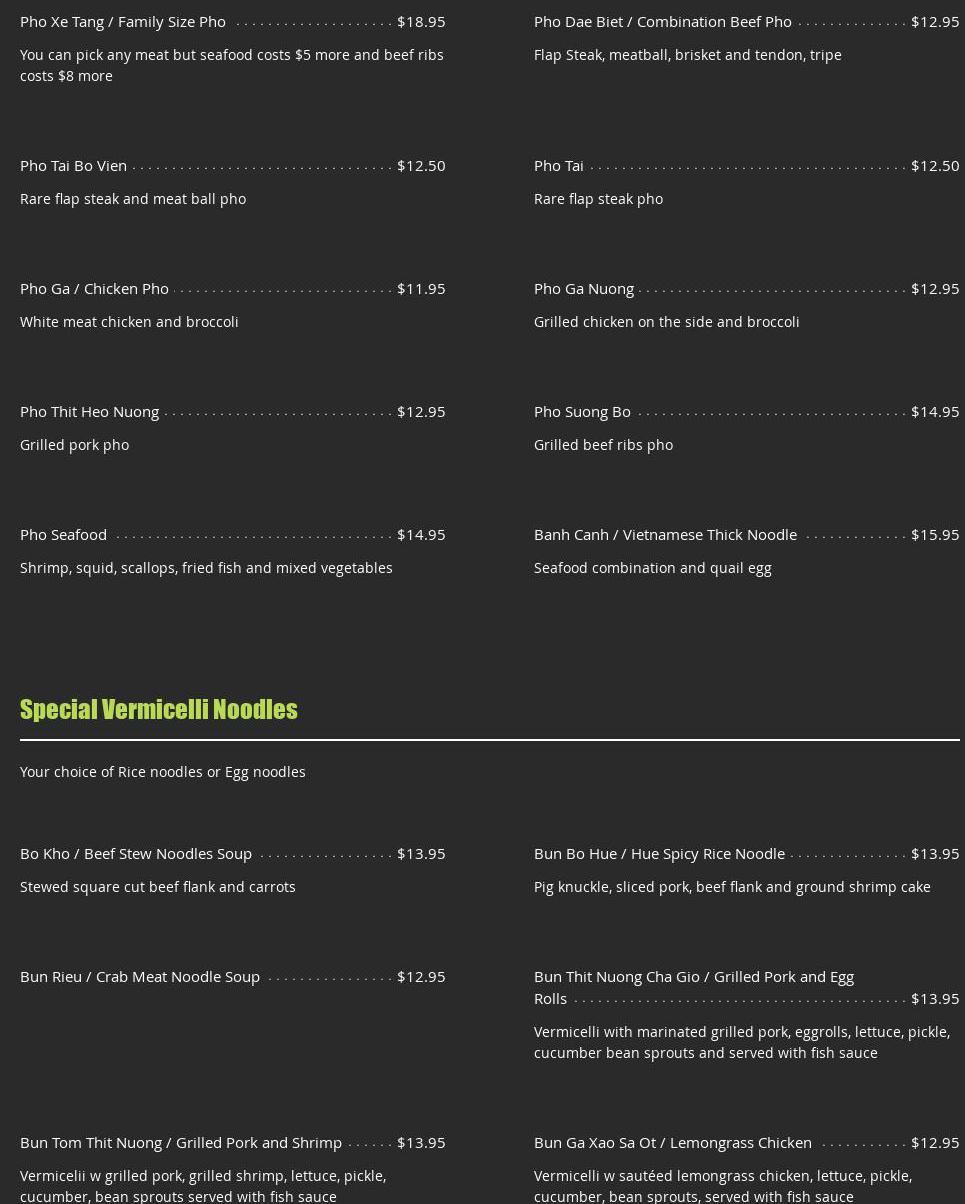Click Bun Tom Thit Nuong title
This screenshot has width=965, height=1204.
click(181, 1142)
